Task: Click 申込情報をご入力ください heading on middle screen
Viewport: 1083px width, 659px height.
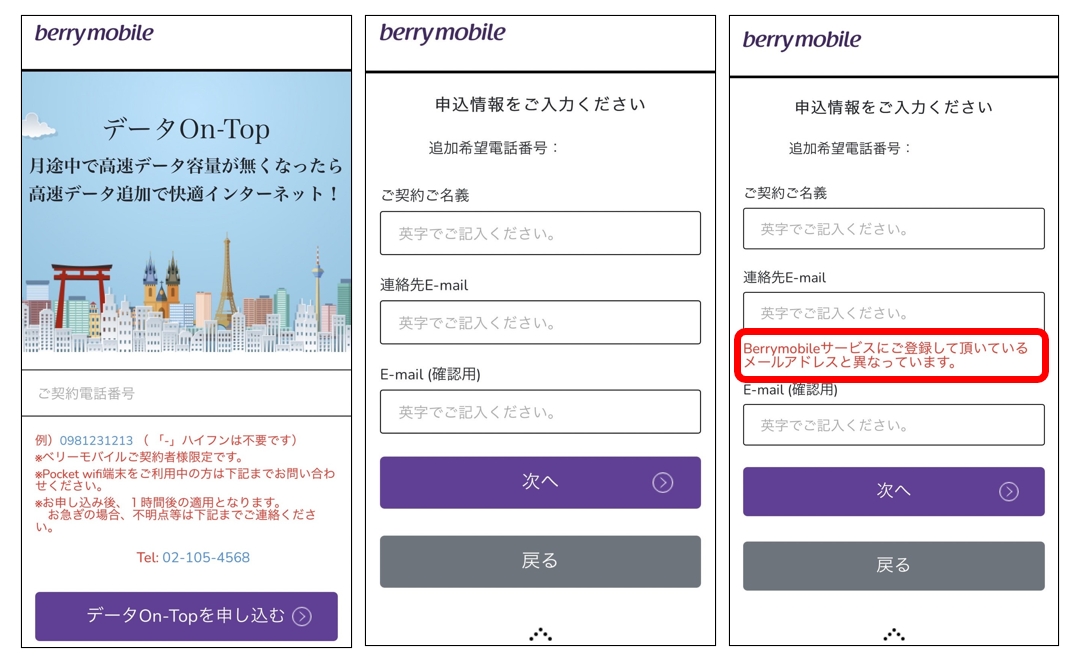Action: pyautogui.click(x=540, y=104)
